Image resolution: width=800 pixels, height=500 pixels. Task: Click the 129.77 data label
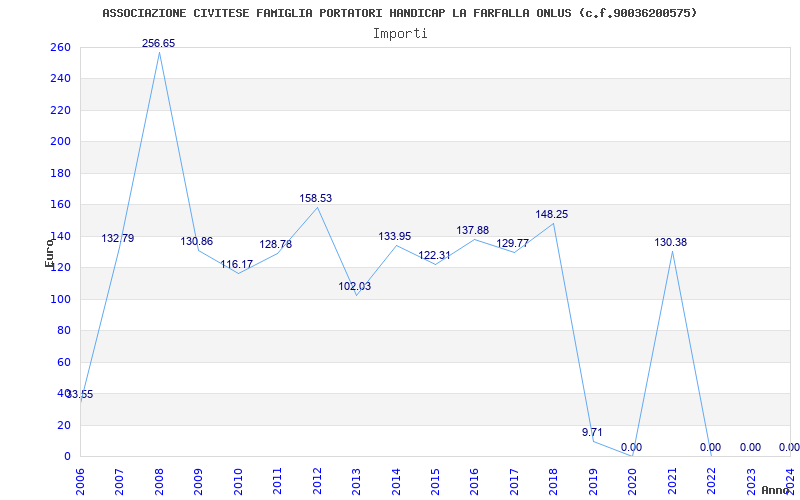pos(513,244)
